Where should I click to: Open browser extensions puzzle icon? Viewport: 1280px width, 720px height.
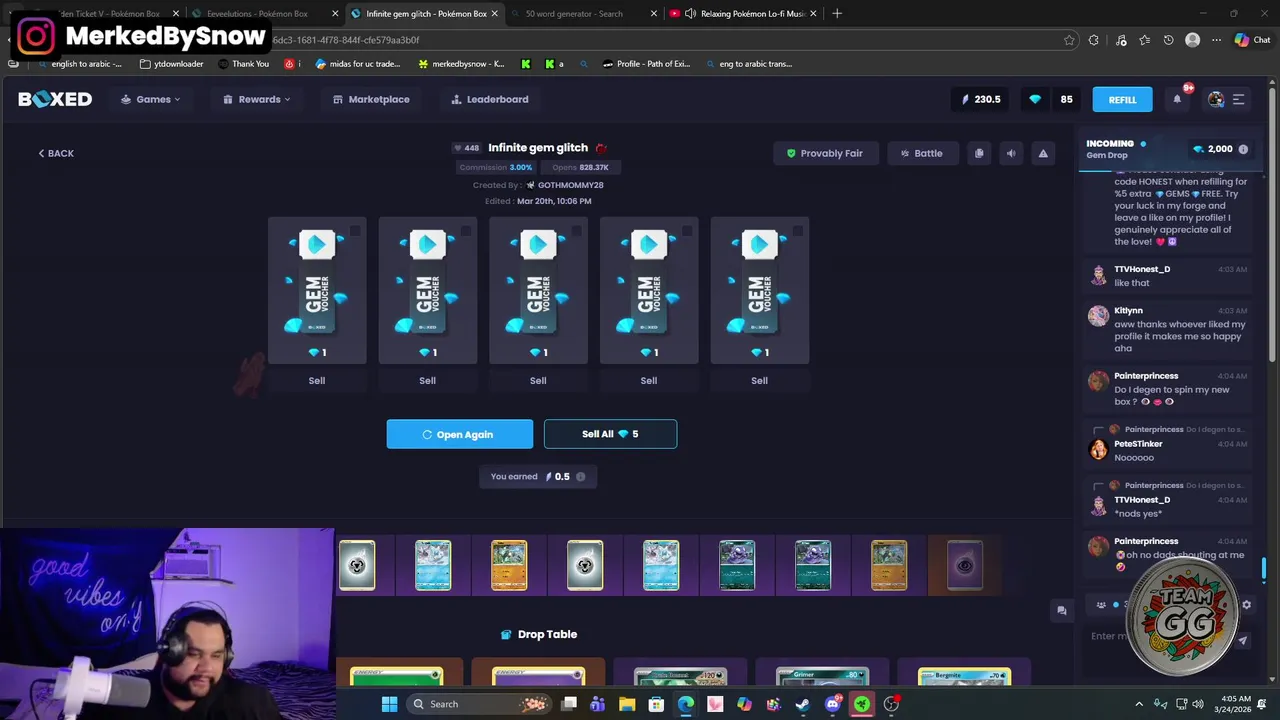(1093, 40)
